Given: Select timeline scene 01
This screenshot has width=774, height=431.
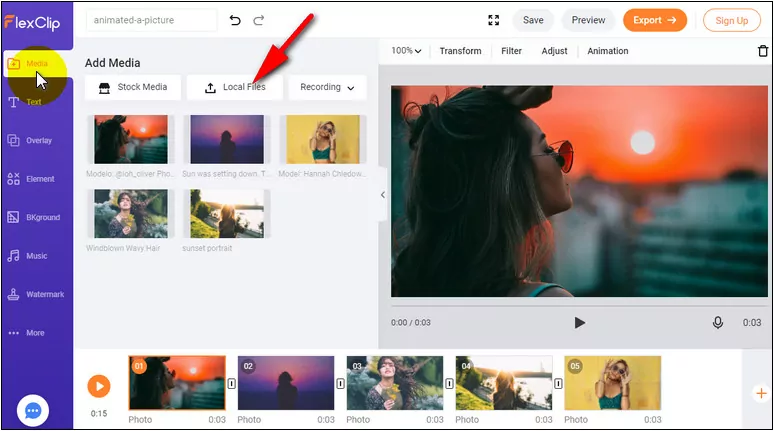Looking at the screenshot, I should 177,383.
